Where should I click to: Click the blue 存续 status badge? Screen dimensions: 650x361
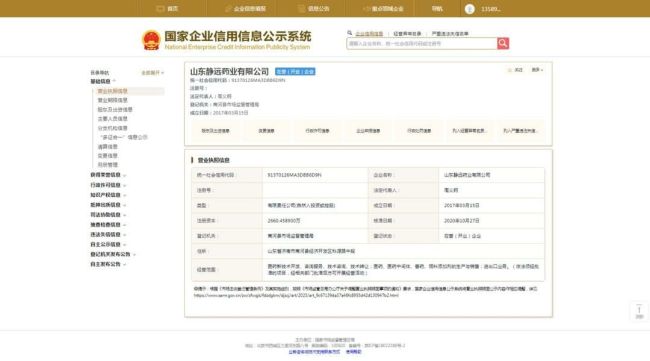click(295, 72)
